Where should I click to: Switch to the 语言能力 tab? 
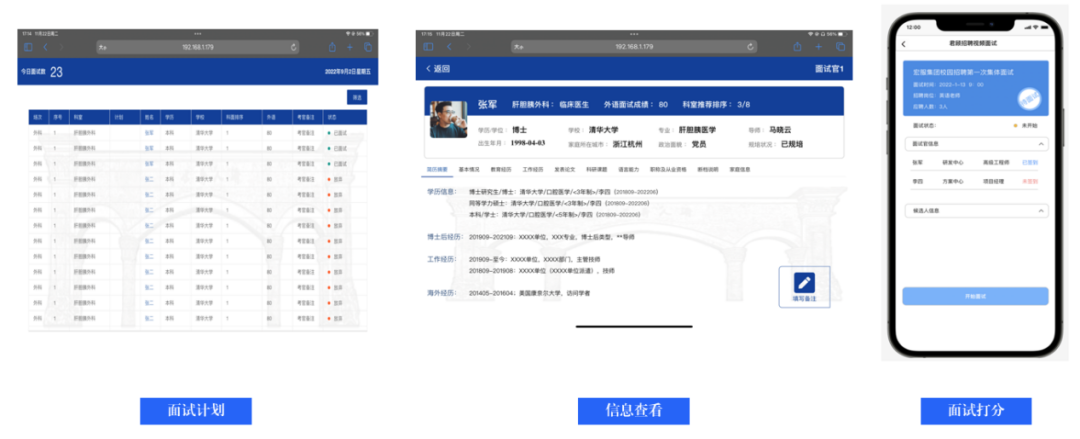coord(628,169)
